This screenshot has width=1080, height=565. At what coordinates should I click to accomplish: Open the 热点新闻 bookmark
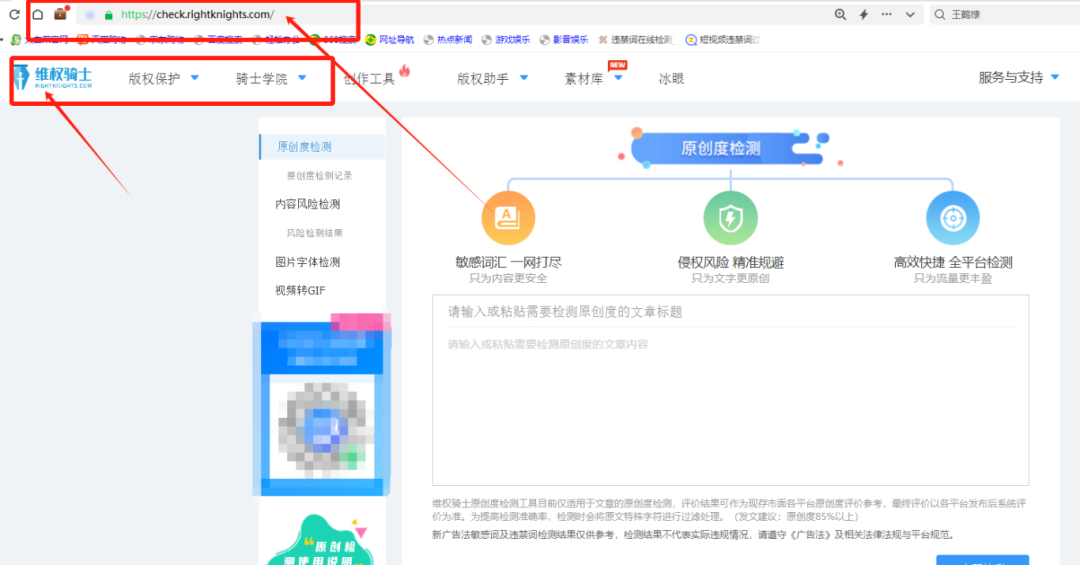(x=448, y=39)
